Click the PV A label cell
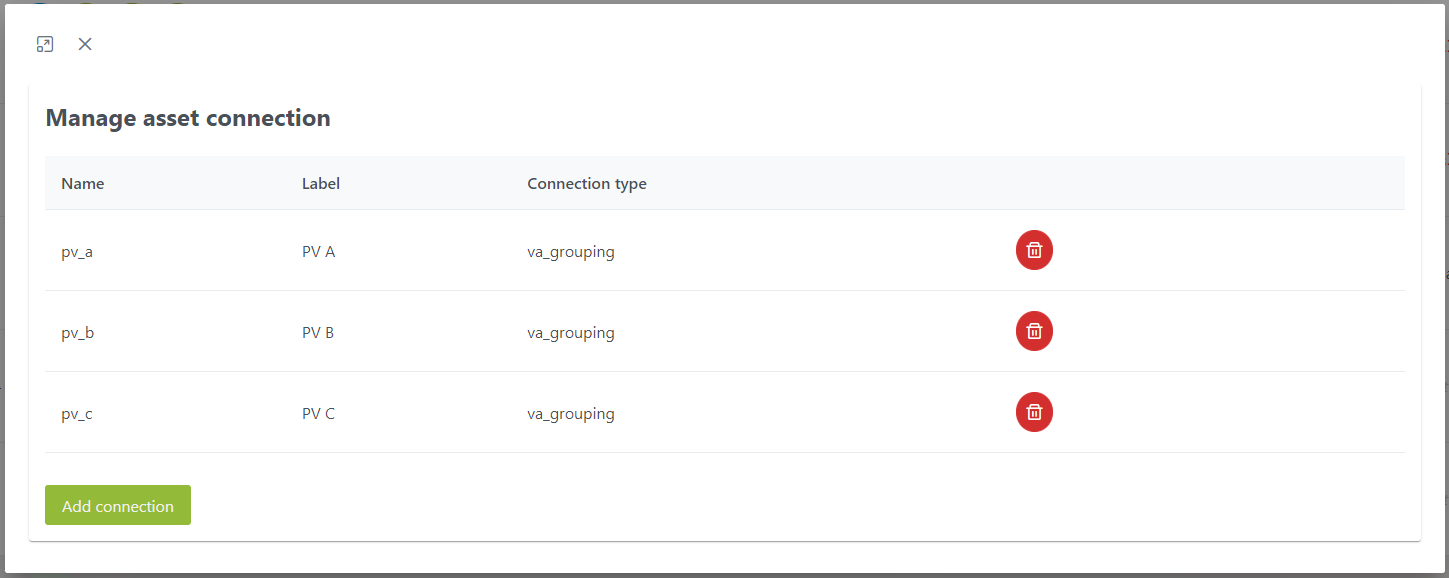The width and height of the screenshot is (1449, 578). coord(318,252)
